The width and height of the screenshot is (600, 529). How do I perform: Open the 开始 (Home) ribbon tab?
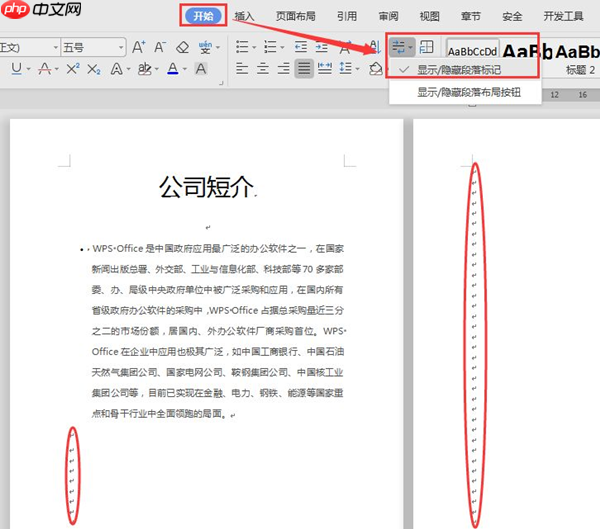click(x=203, y=16)
